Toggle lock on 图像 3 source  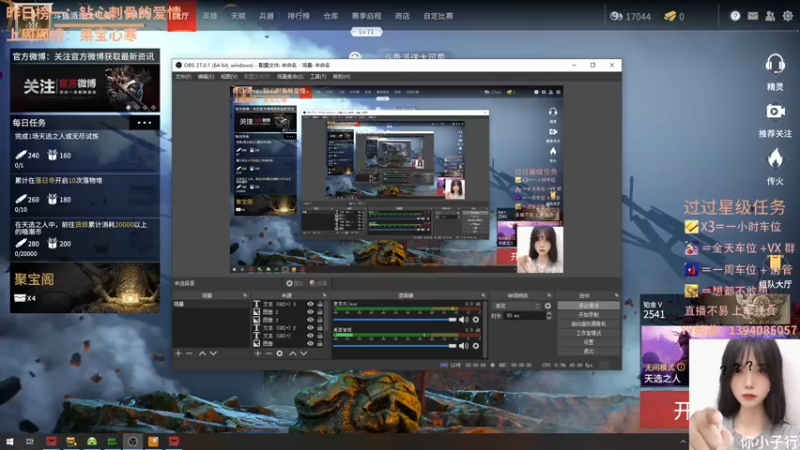pyautogui.click(x=320, y=320)
